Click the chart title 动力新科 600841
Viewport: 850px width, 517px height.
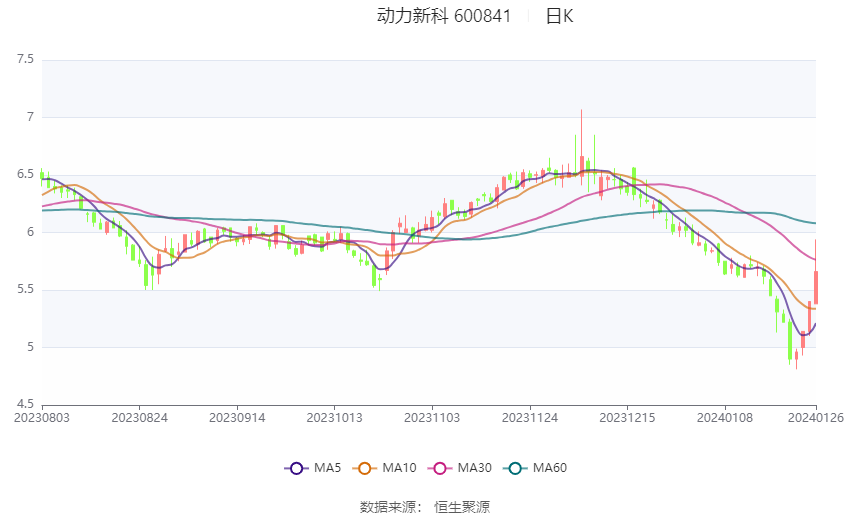[444, 16]
